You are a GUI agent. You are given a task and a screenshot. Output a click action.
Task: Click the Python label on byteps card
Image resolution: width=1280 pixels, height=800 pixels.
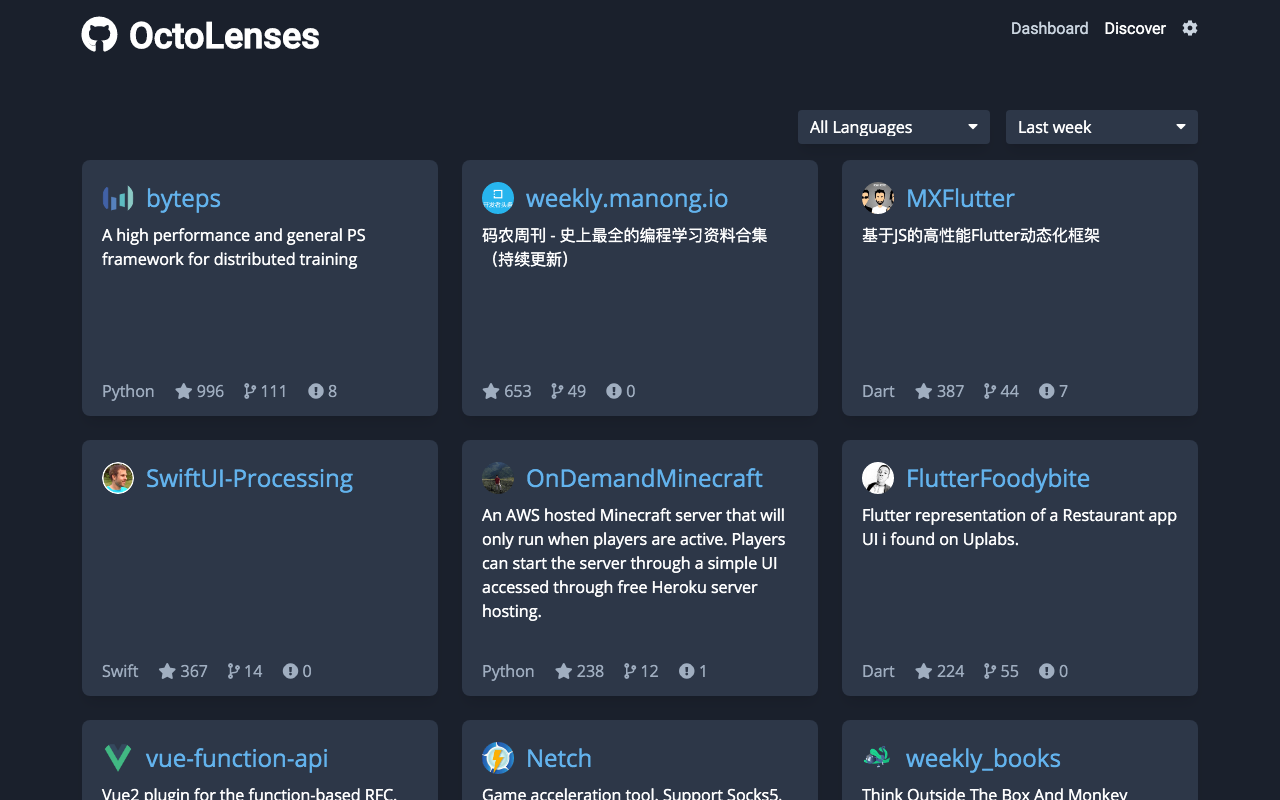128,391
